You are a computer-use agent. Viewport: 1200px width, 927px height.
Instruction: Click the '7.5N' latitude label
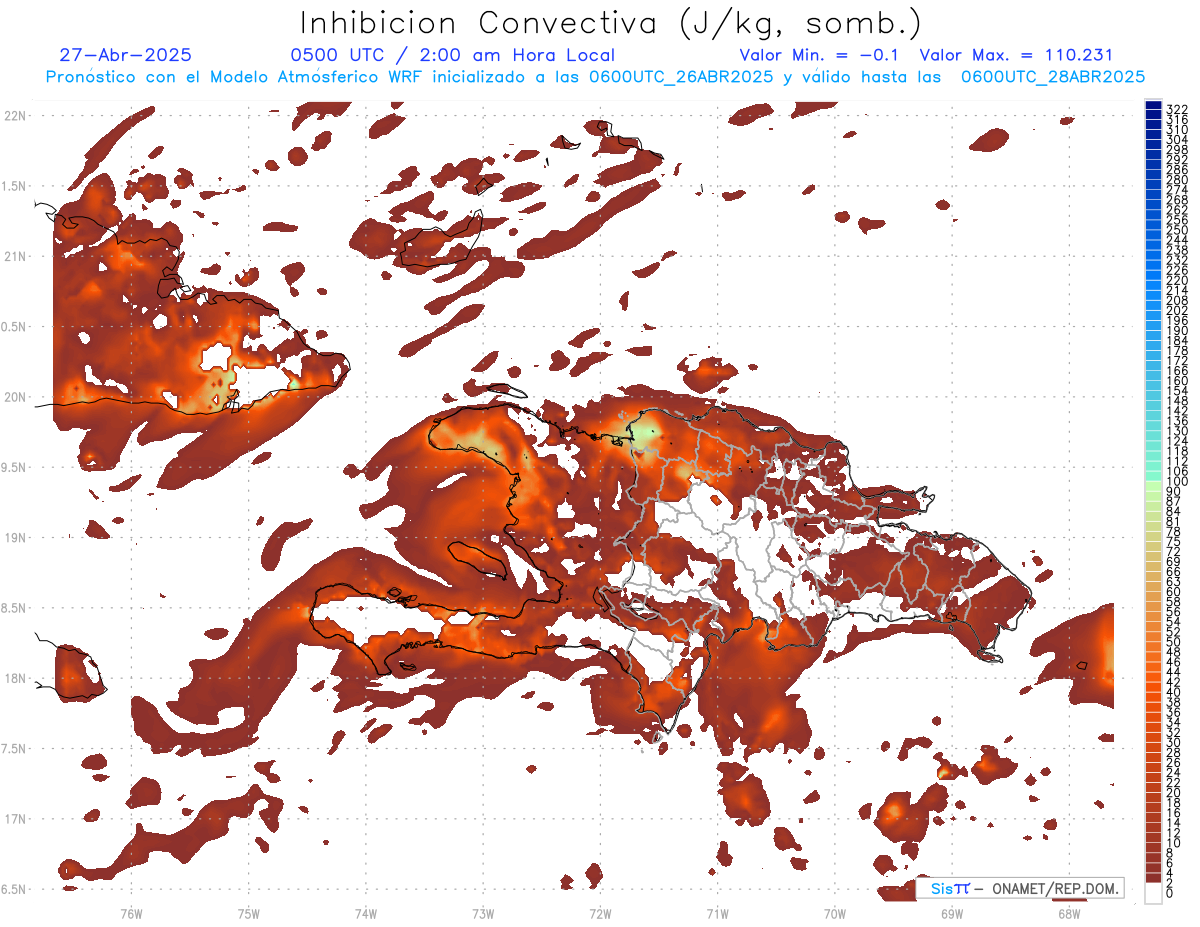[14, 749]
